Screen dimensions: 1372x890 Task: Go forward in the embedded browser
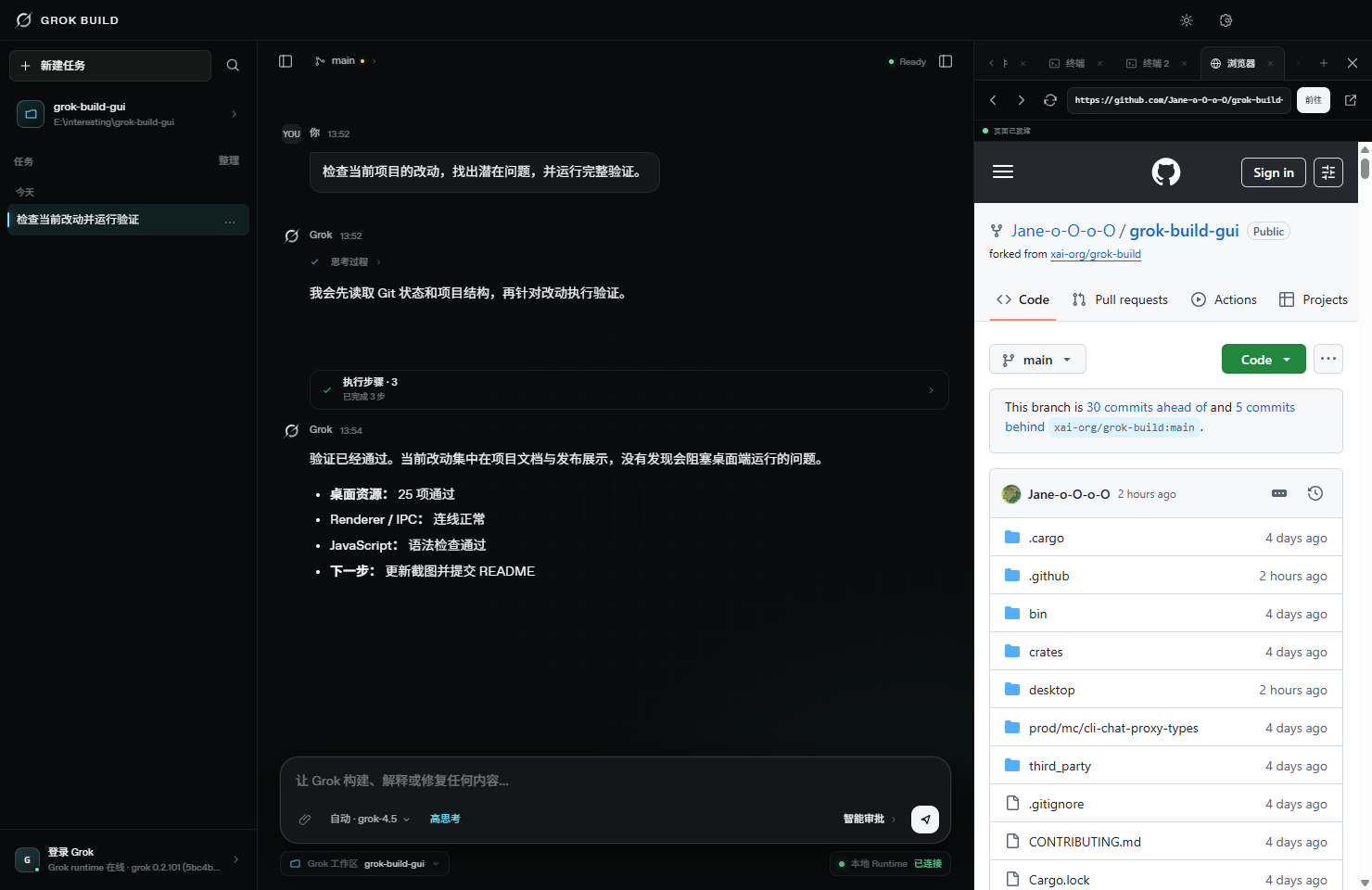coord(1022,100)
